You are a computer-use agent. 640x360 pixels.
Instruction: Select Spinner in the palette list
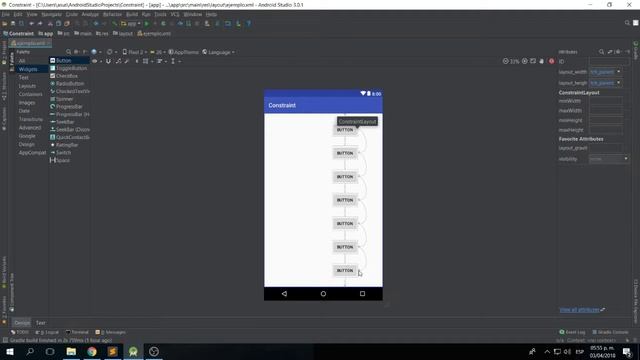tap(69, 99)
